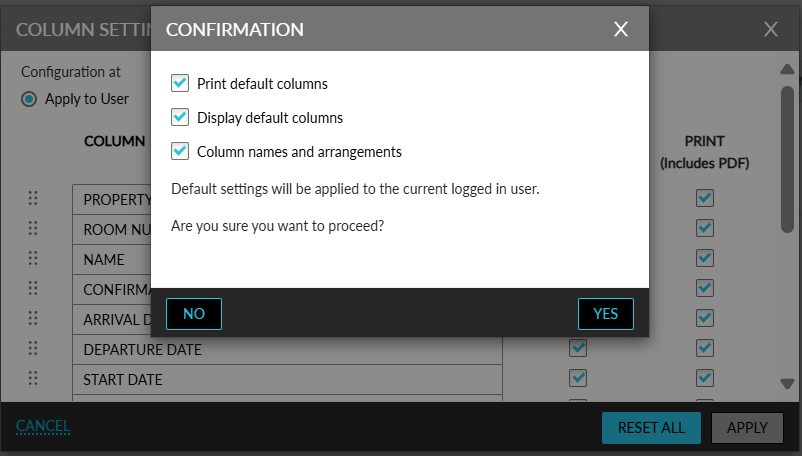Toggle Column names and arrangements checkbox

[180, 151]
